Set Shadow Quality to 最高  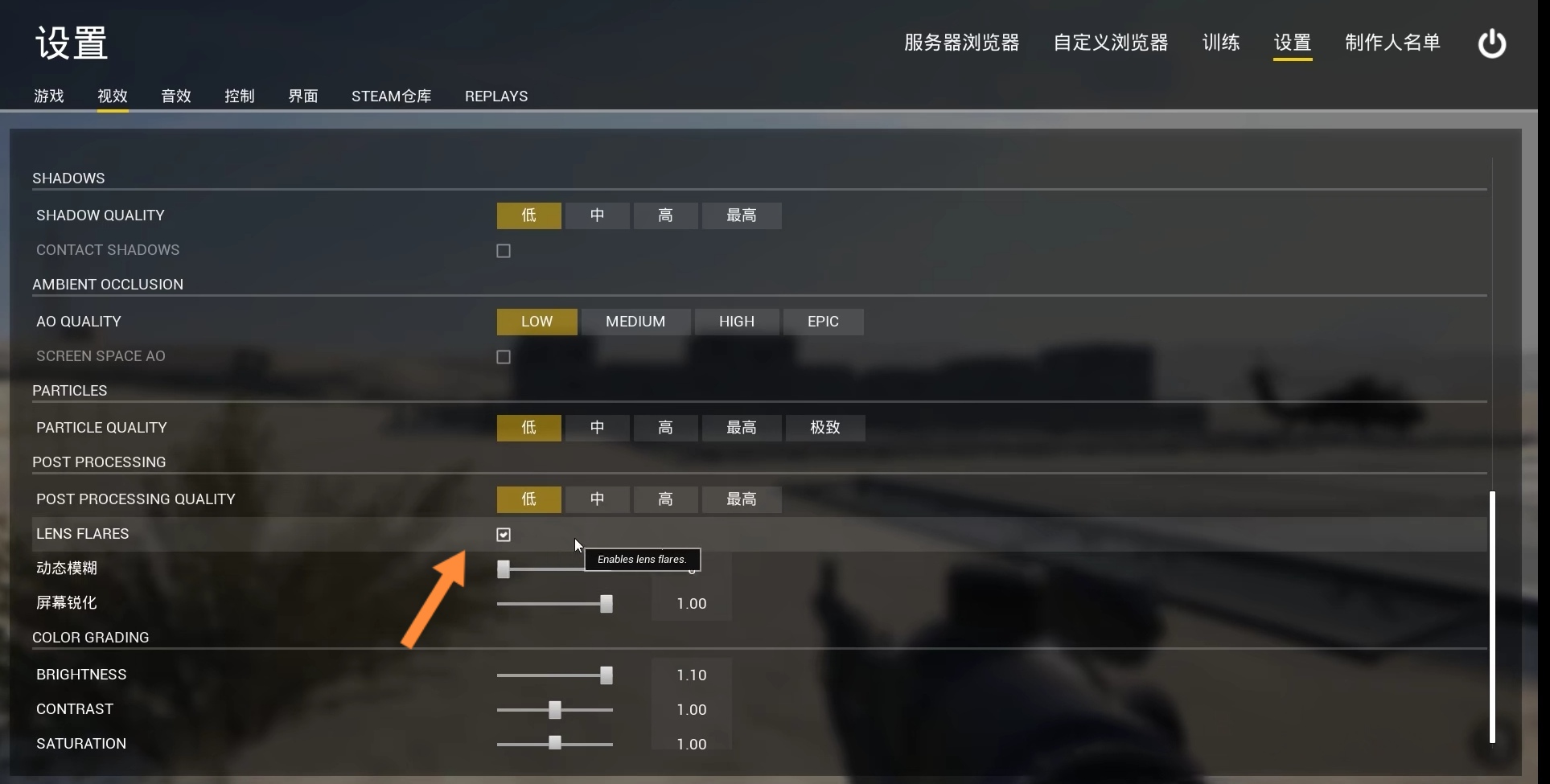coord(742,215)
